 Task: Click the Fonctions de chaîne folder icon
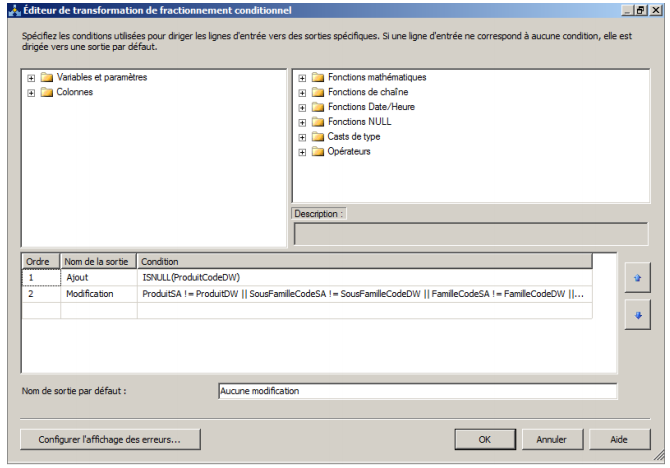[318, 93]
